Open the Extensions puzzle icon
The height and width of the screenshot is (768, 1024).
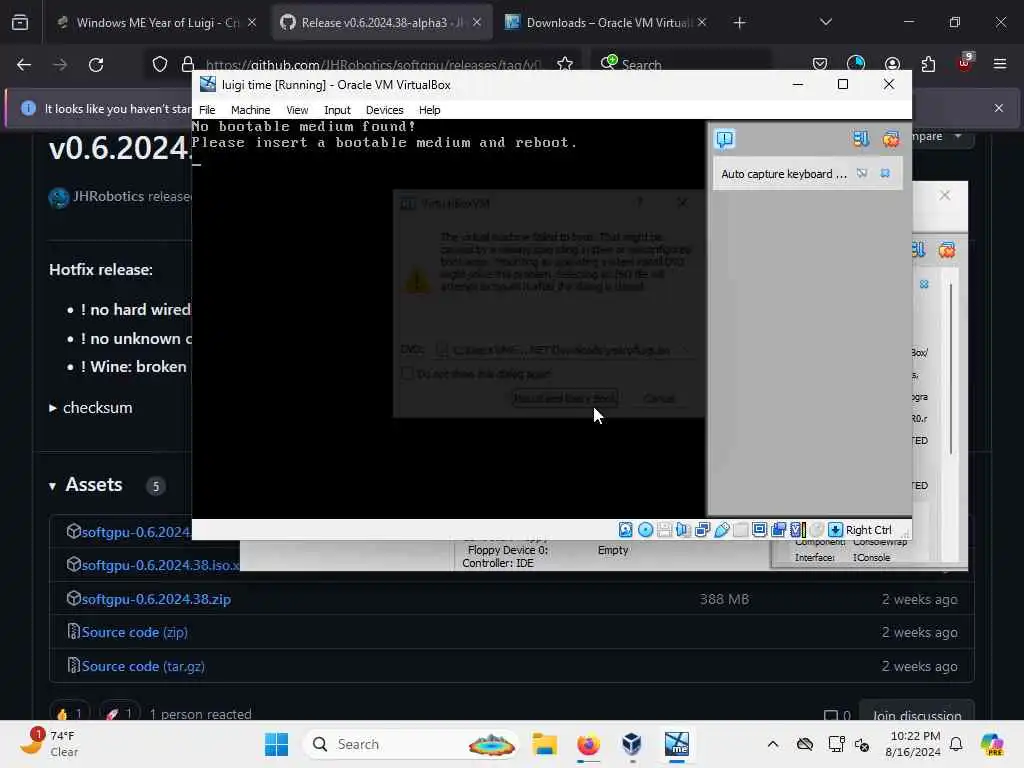[x=928, y=64]
